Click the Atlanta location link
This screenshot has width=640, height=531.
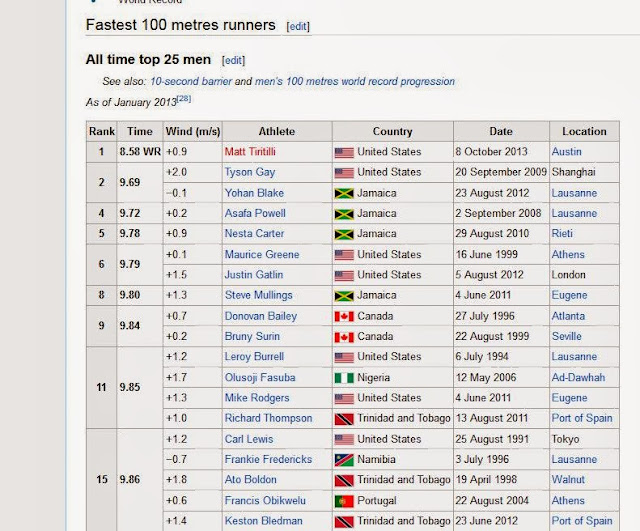click(568, 316)
